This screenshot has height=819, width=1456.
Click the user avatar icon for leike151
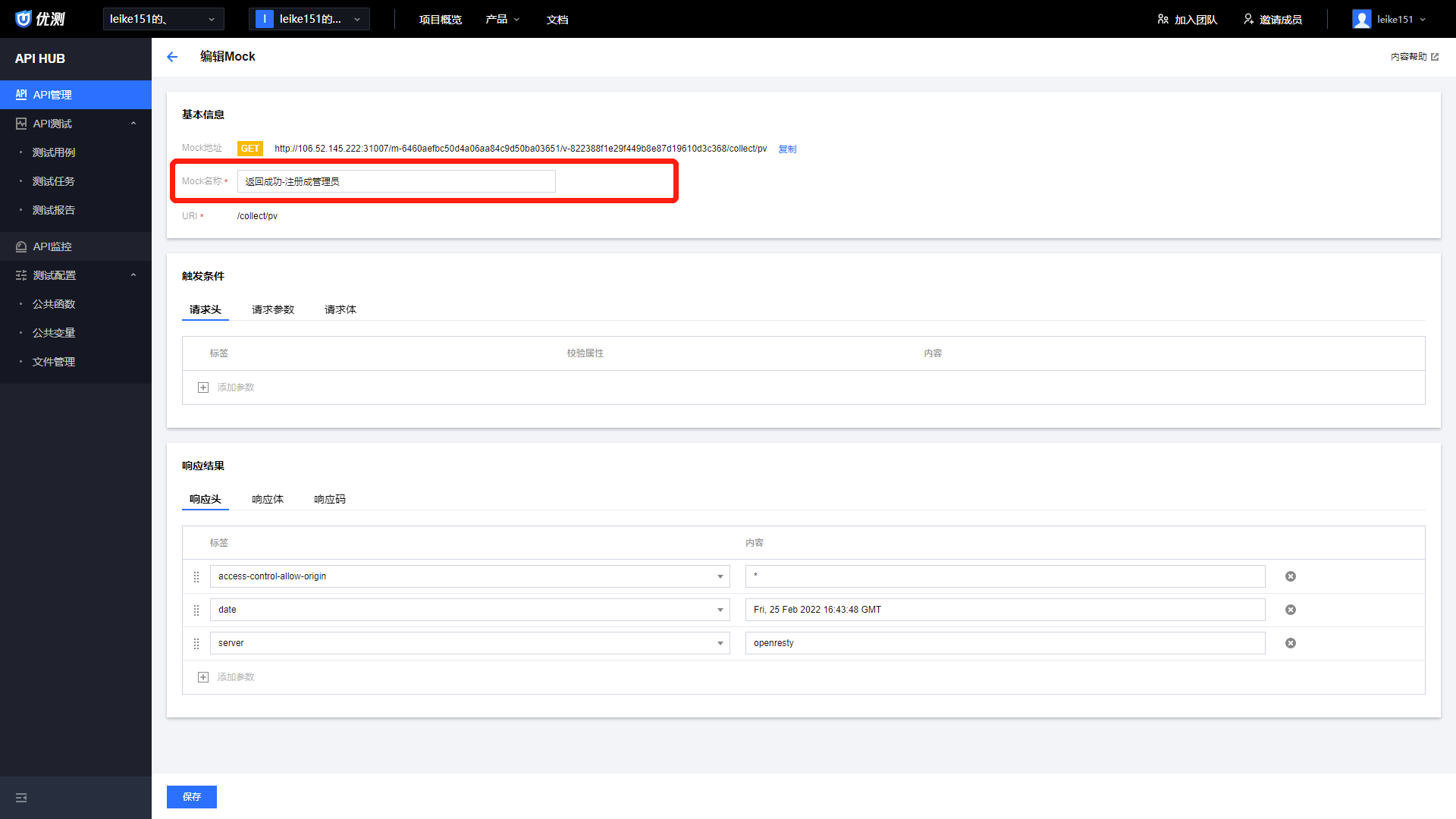(1362, 19)
